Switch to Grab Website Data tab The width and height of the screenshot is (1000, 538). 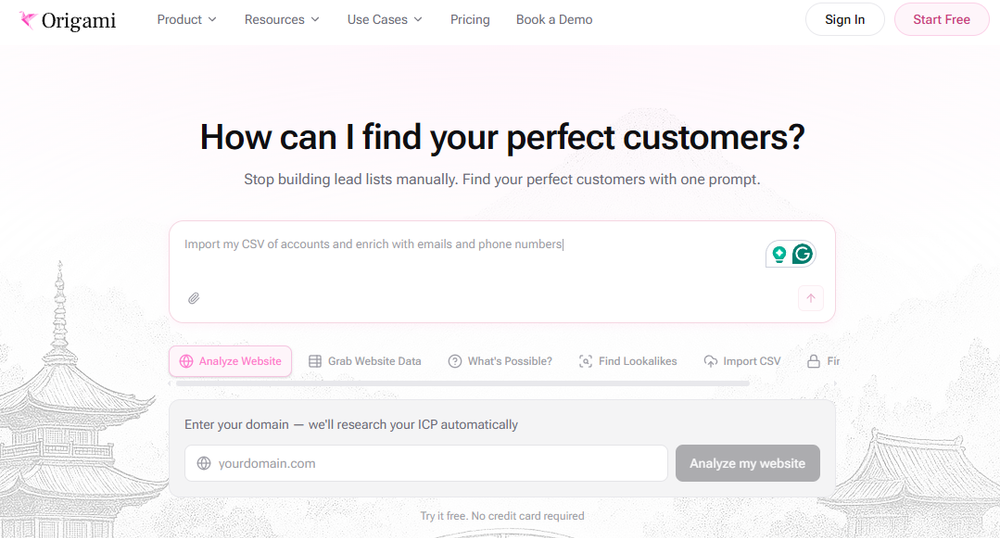coord(365,362)
